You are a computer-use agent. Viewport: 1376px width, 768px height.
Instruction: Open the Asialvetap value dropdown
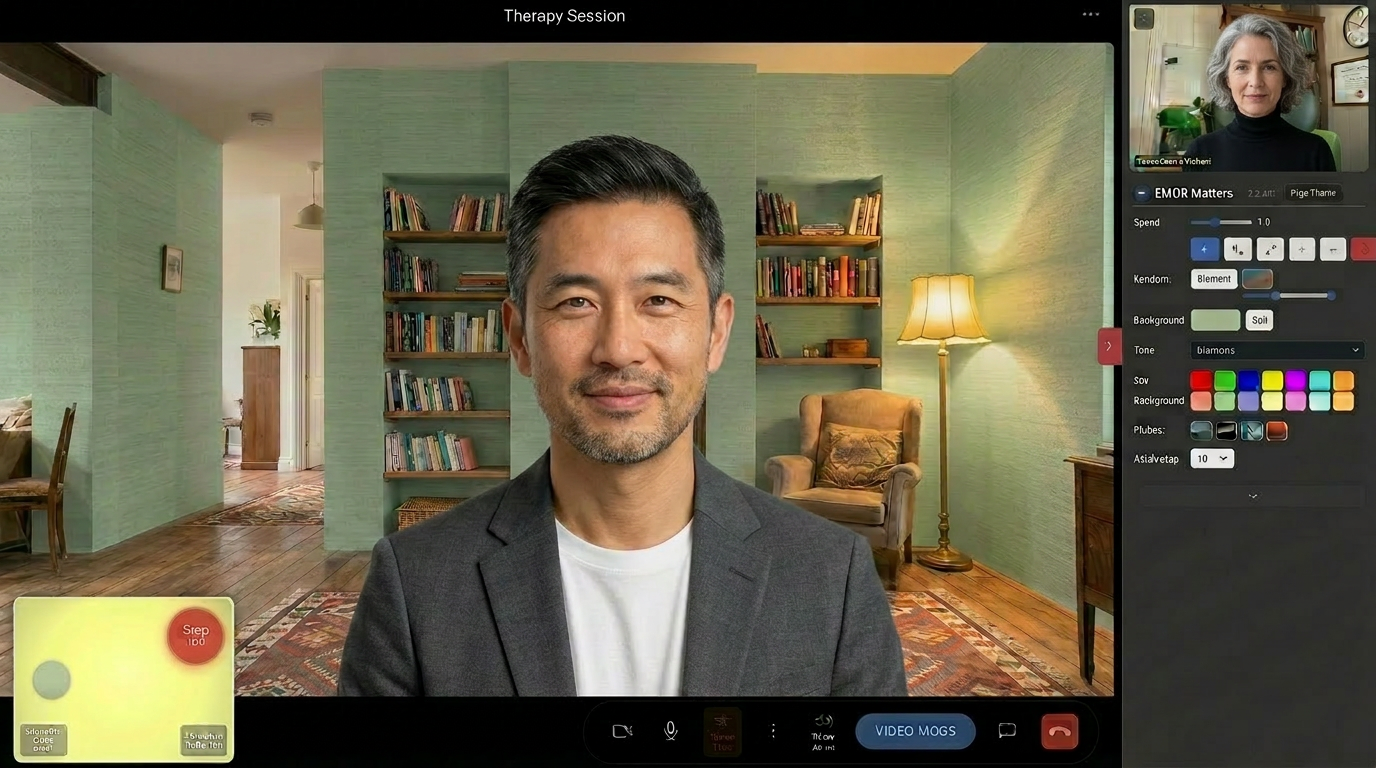click(x=1212, y=458)
